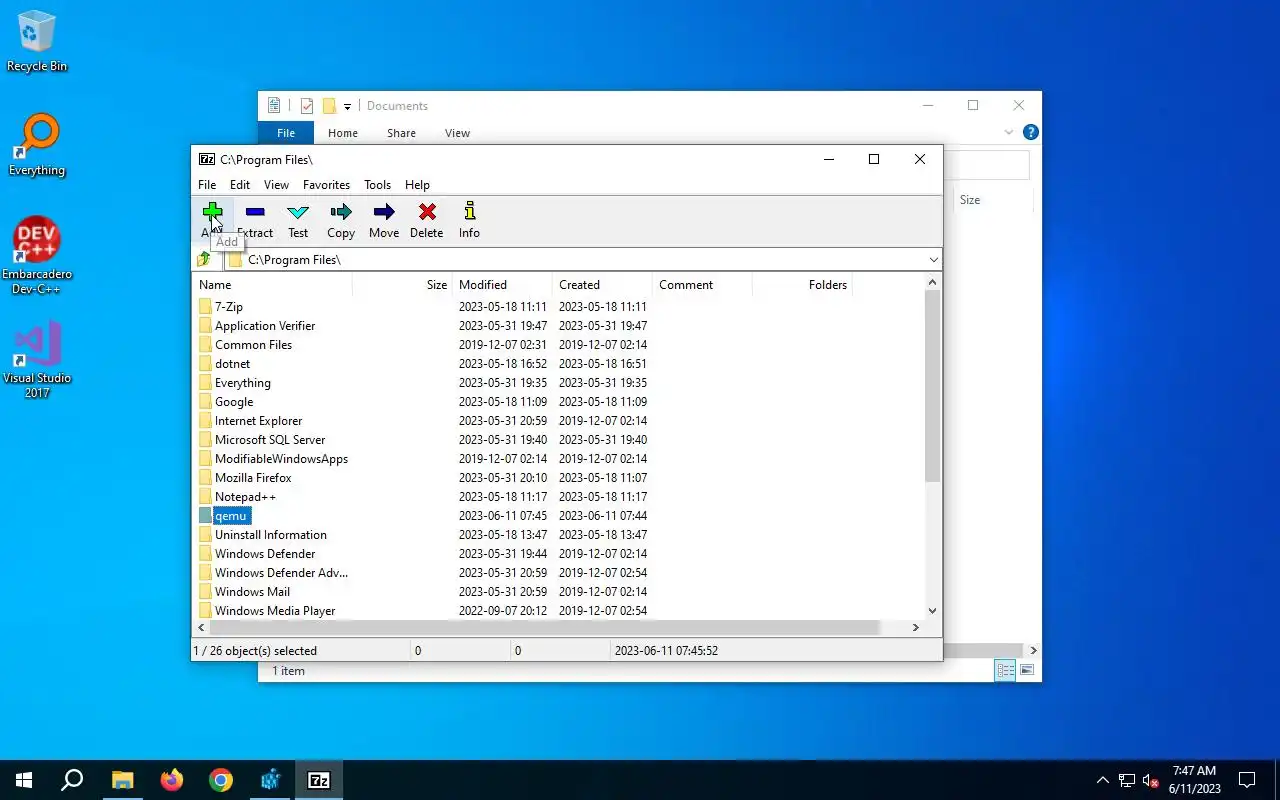Expand the address path dropdown
1280x800 pixels.
tap(933, 259)
